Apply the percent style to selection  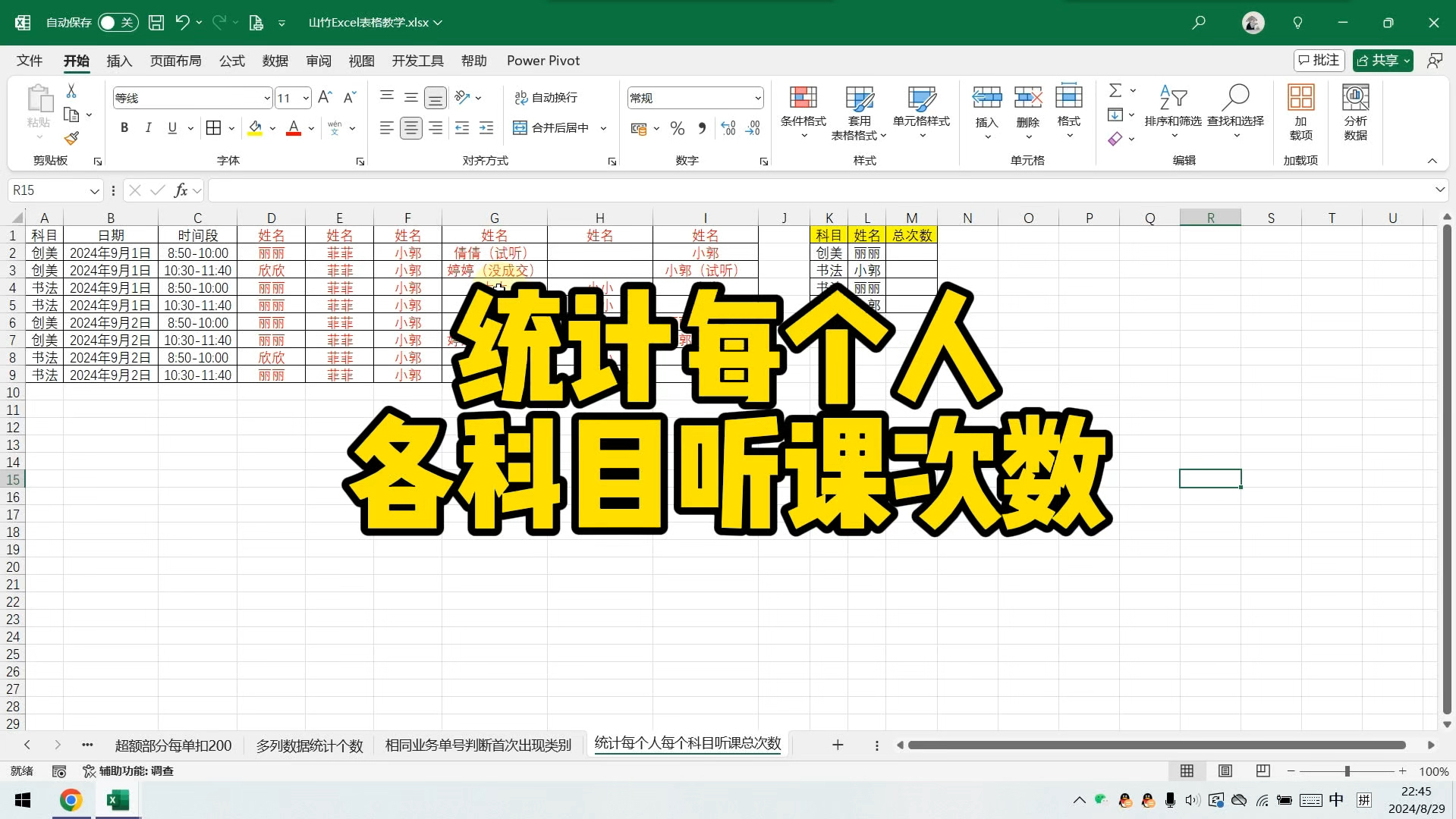[678, 127]
